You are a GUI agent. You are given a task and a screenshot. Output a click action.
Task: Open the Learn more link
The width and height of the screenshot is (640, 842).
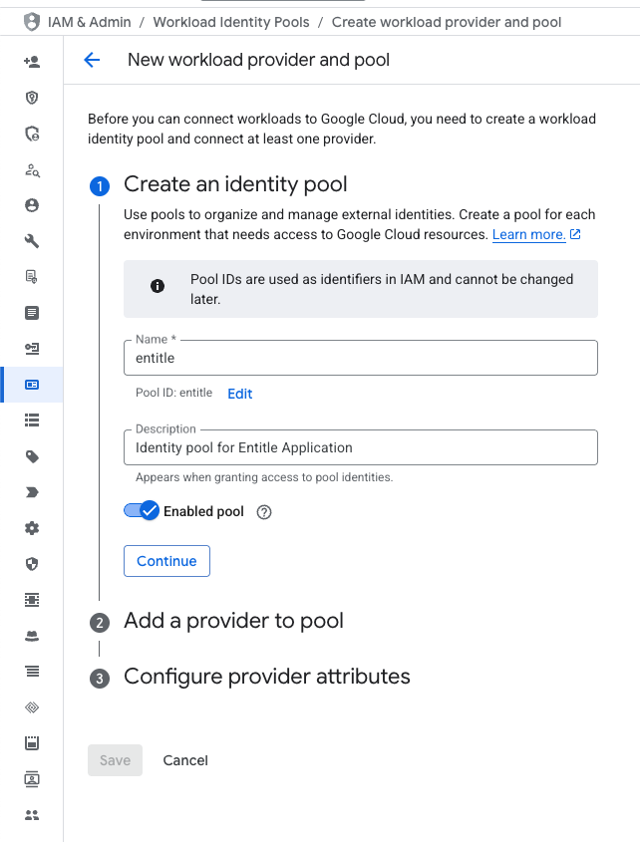[x=529, y=235]
